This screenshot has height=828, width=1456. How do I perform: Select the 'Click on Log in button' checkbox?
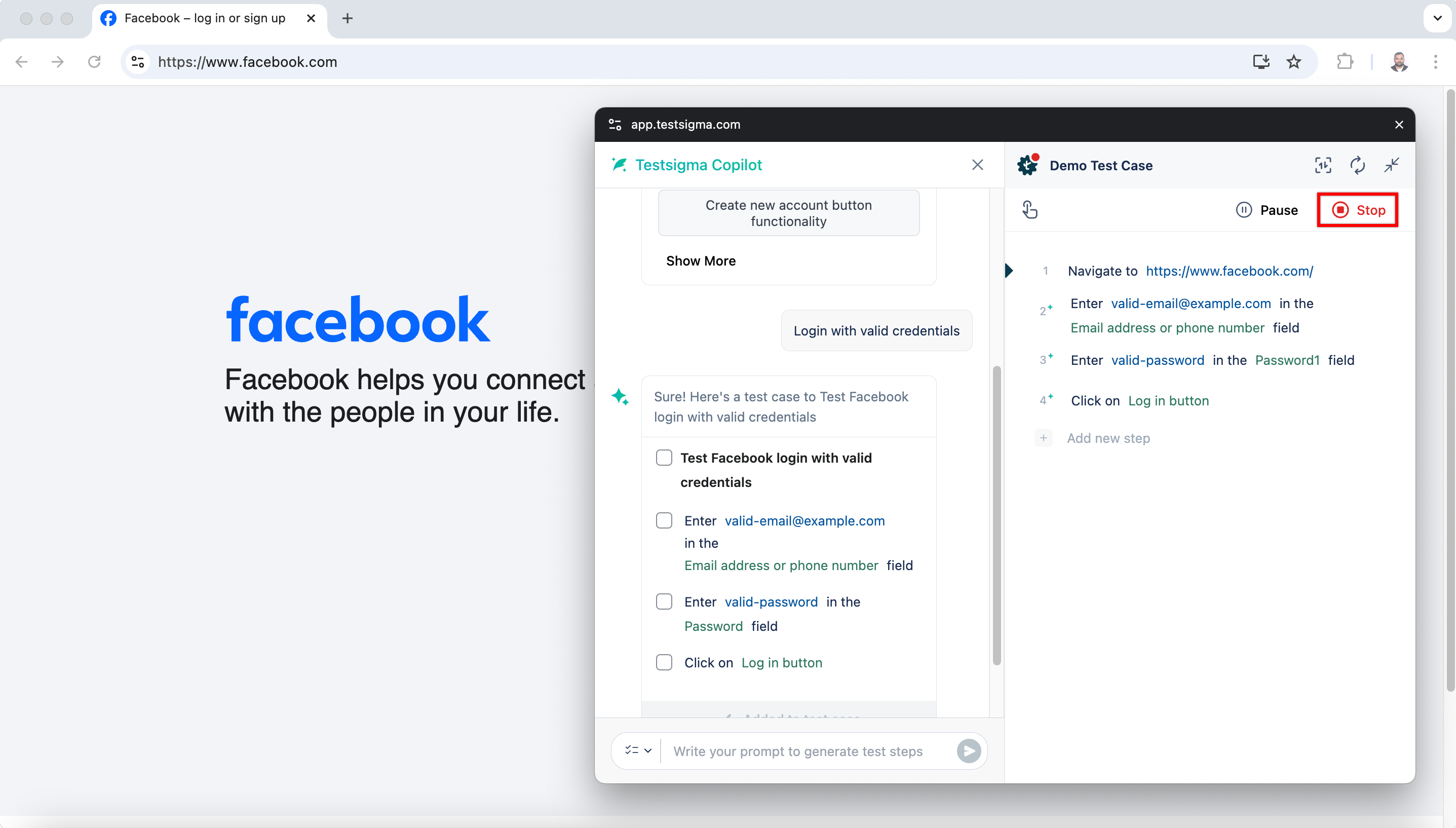pos(664,662)
